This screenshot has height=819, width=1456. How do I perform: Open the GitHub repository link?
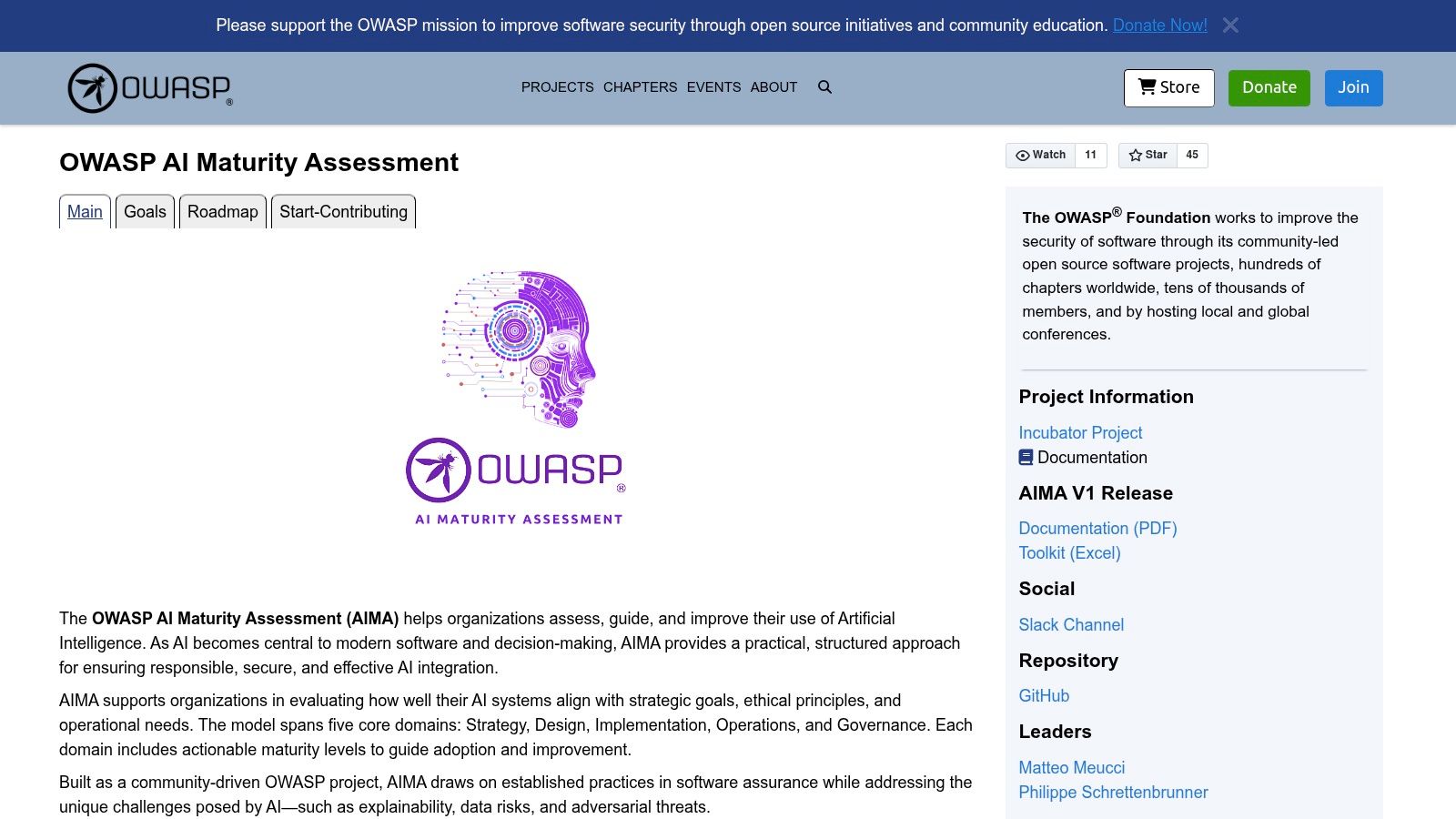click(x=1044, y=696)
